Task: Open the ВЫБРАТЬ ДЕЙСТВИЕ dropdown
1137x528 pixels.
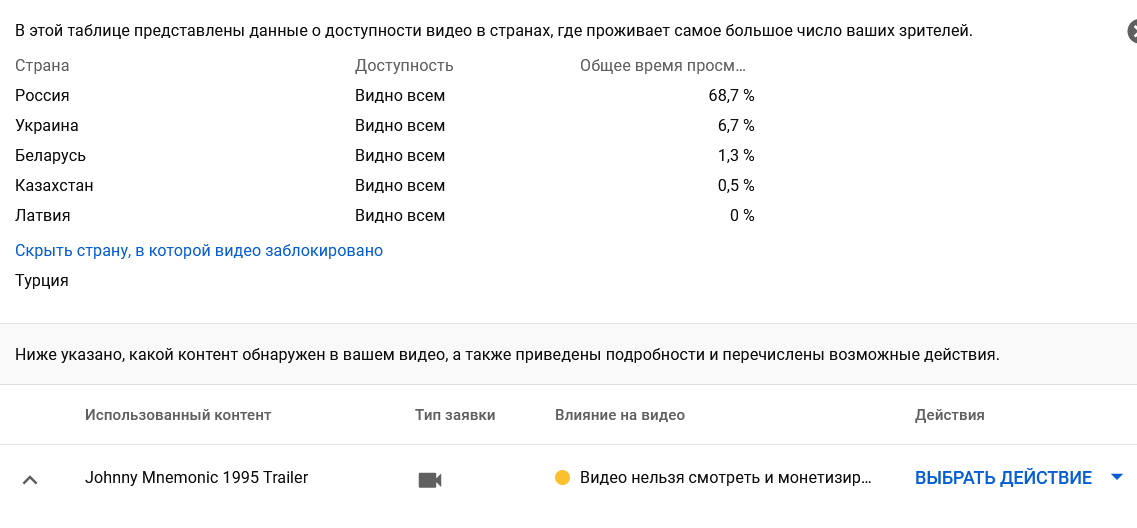Action: (1003, 478)
